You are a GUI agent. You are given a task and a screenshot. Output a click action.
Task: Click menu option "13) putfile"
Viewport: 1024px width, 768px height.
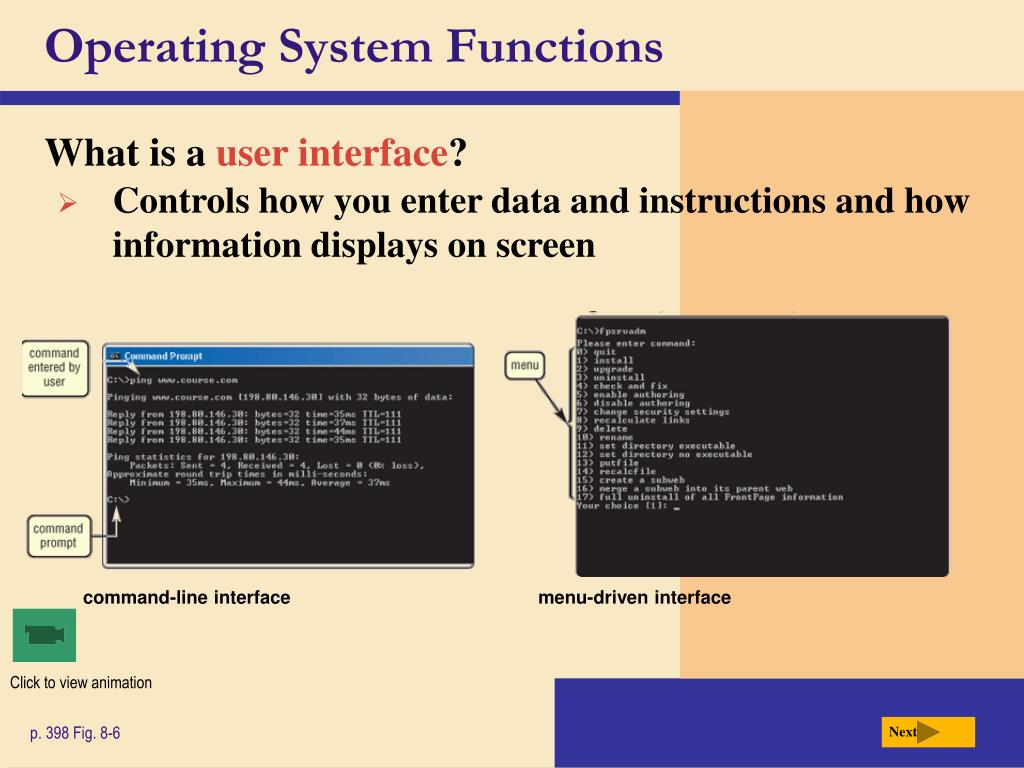click(x=608, y=462)
